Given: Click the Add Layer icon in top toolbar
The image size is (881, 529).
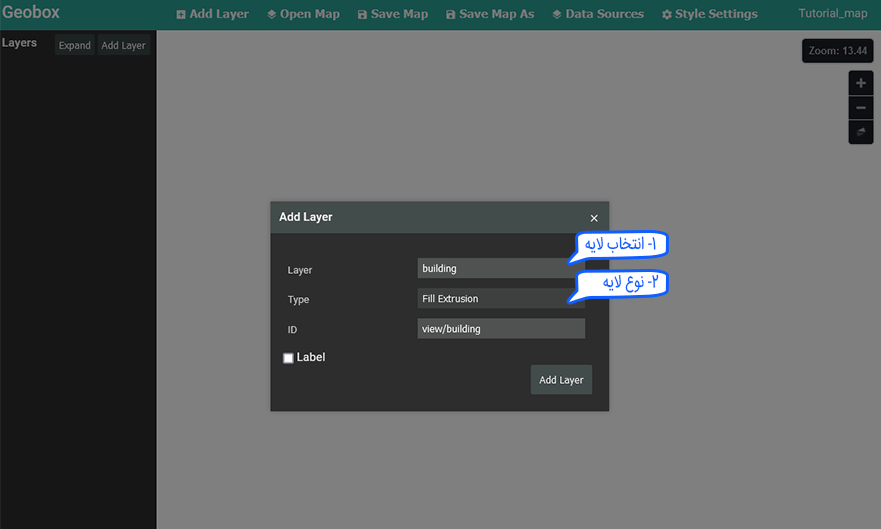Looking at the screenshot, I should 181,15.
